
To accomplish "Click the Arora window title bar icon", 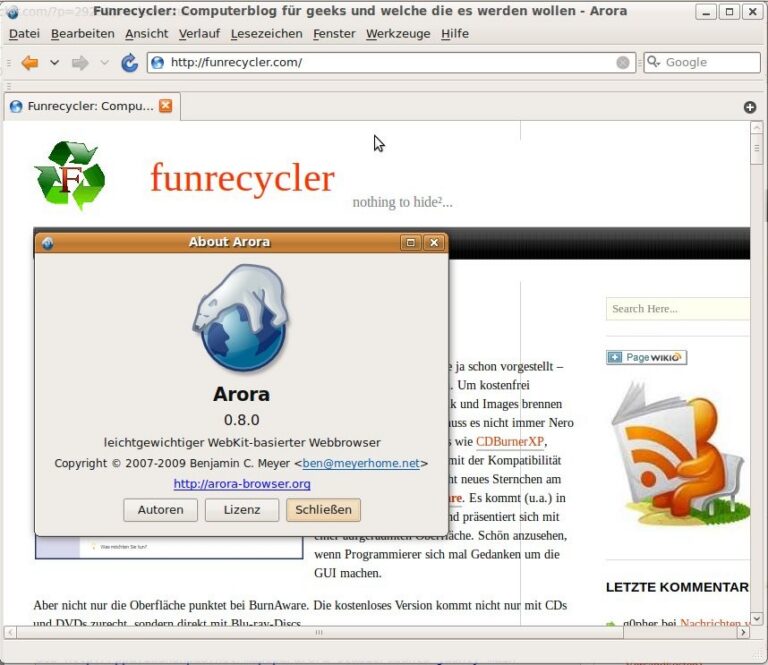I will [13, 12].
